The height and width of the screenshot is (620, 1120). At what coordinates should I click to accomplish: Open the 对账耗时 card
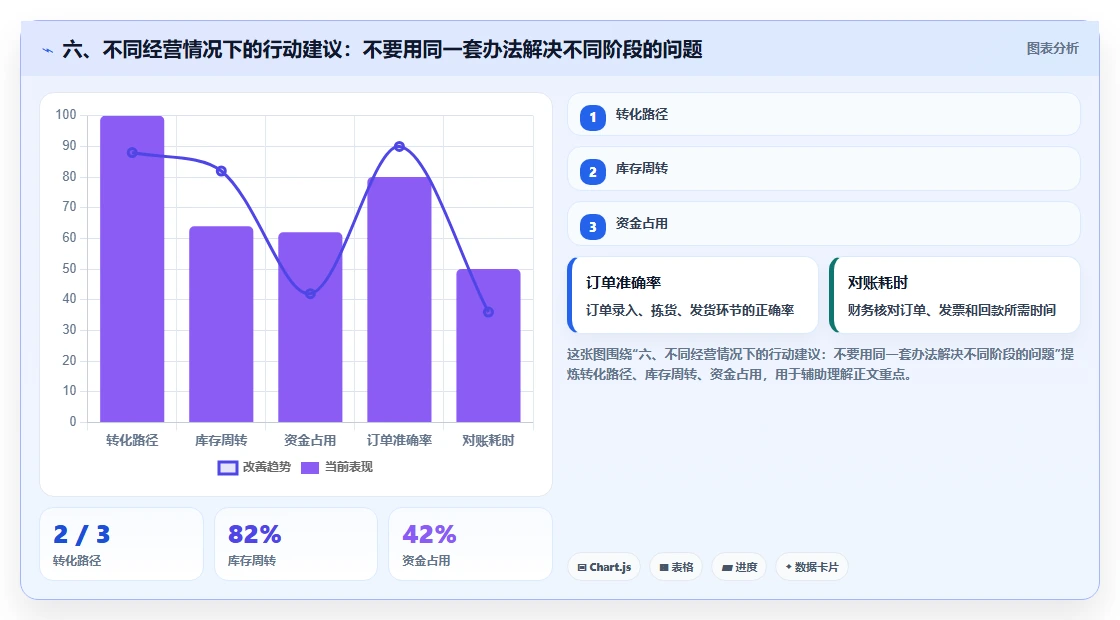pyautogui.click(x=955, y=295)
